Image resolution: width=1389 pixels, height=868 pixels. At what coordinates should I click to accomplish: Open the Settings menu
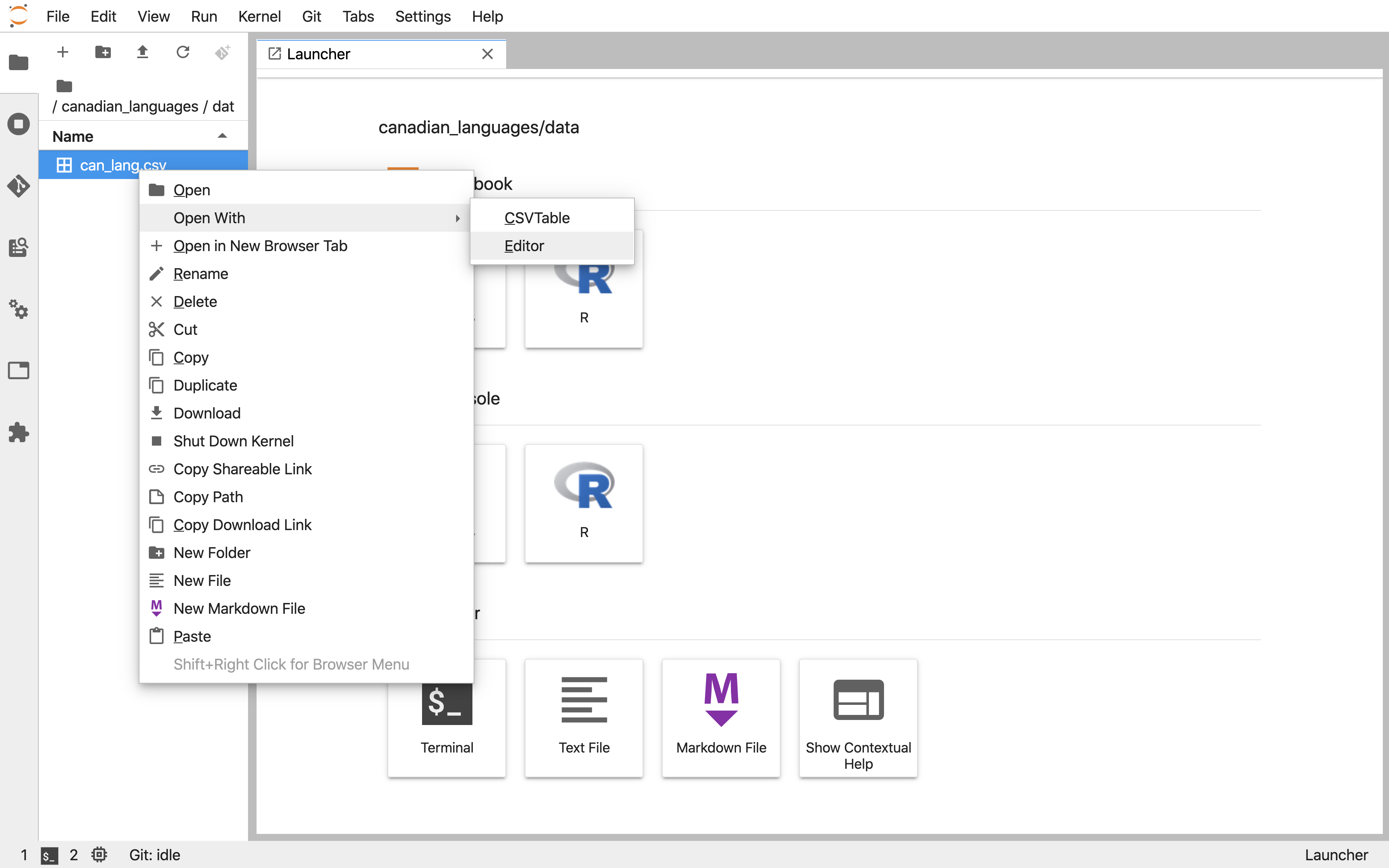[423, 16]
